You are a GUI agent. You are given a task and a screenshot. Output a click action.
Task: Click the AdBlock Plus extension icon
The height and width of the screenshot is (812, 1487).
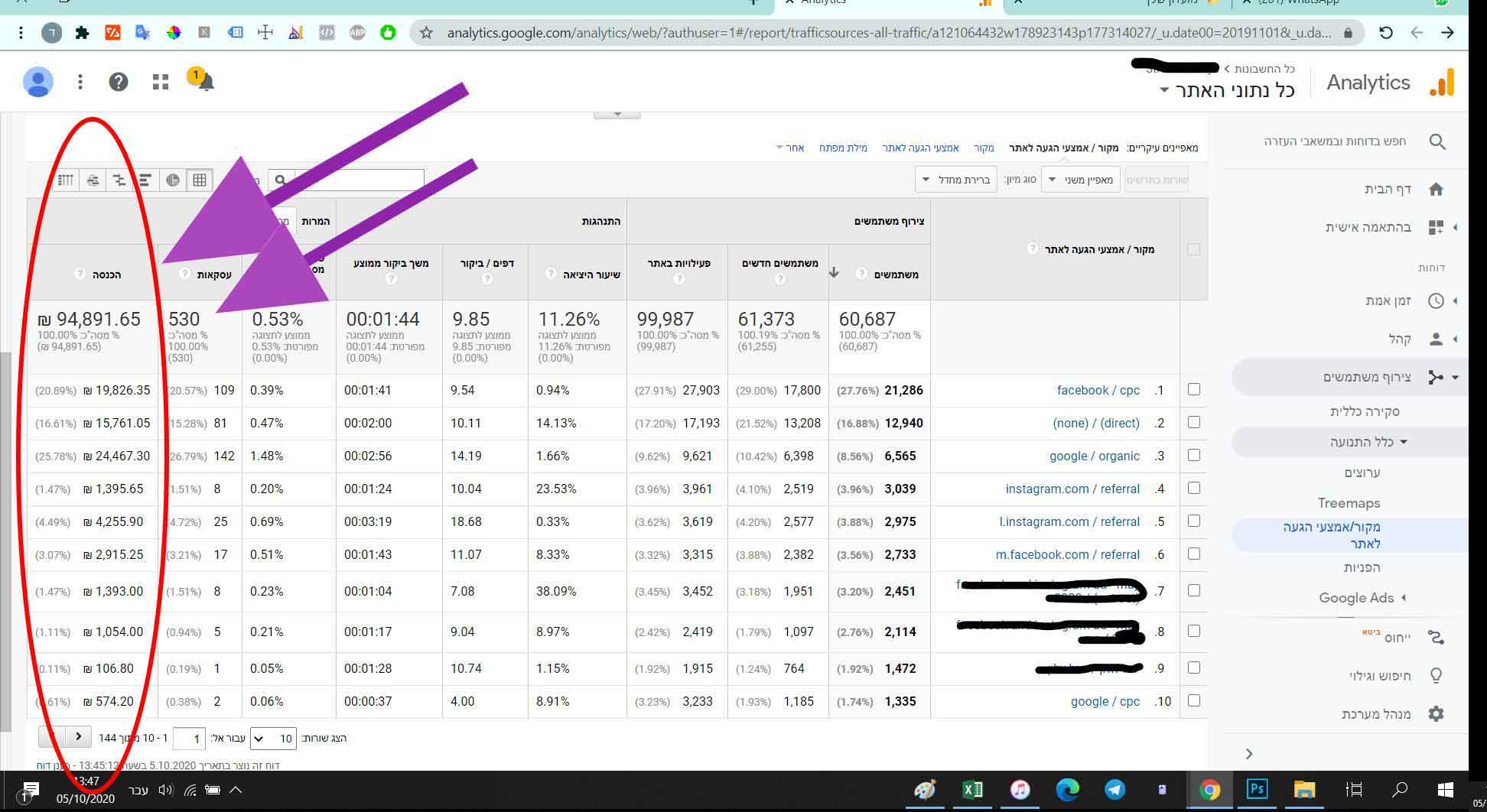[x=357, y=33]
